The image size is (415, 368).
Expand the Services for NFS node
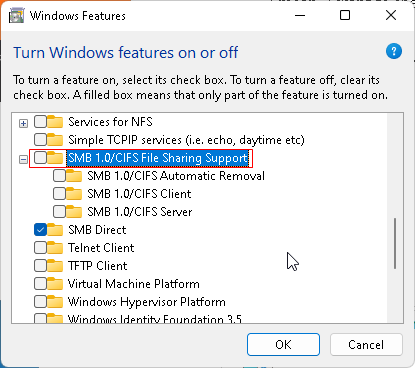pos(23,124)
